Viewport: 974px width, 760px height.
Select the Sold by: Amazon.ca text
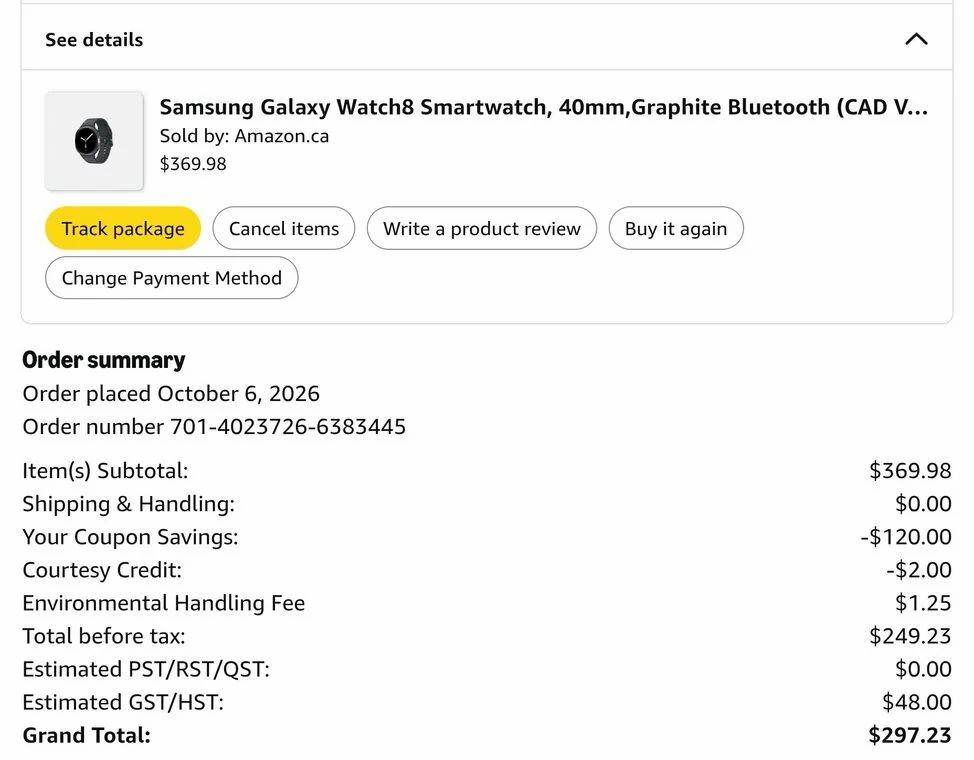(x=244, y=135)
